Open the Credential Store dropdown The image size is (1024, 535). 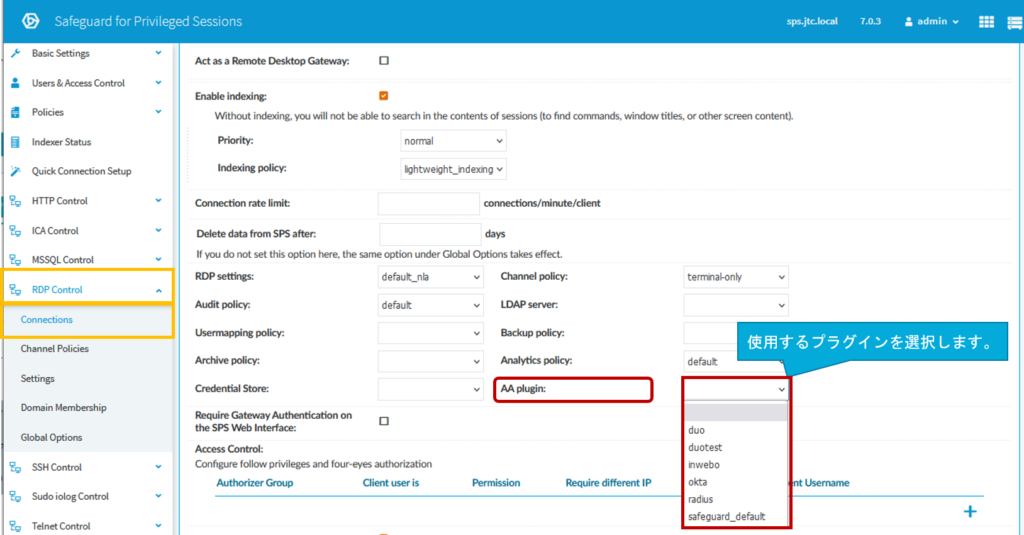430,389
